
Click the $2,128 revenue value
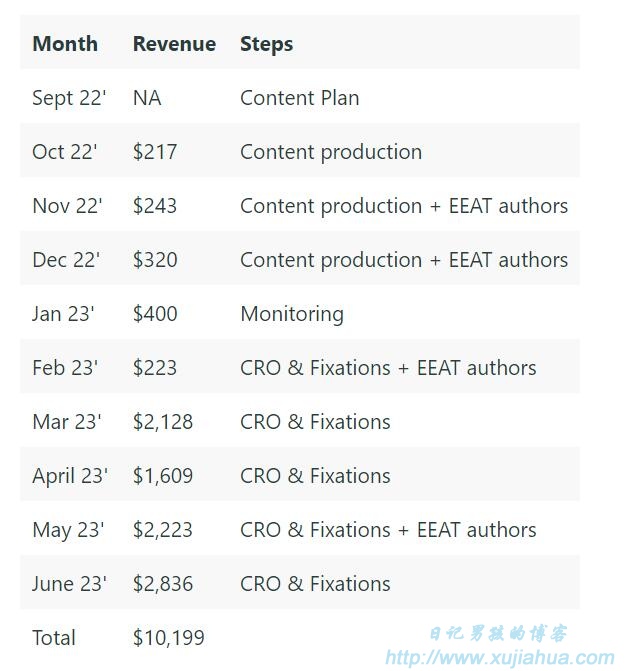coord(163,422)
